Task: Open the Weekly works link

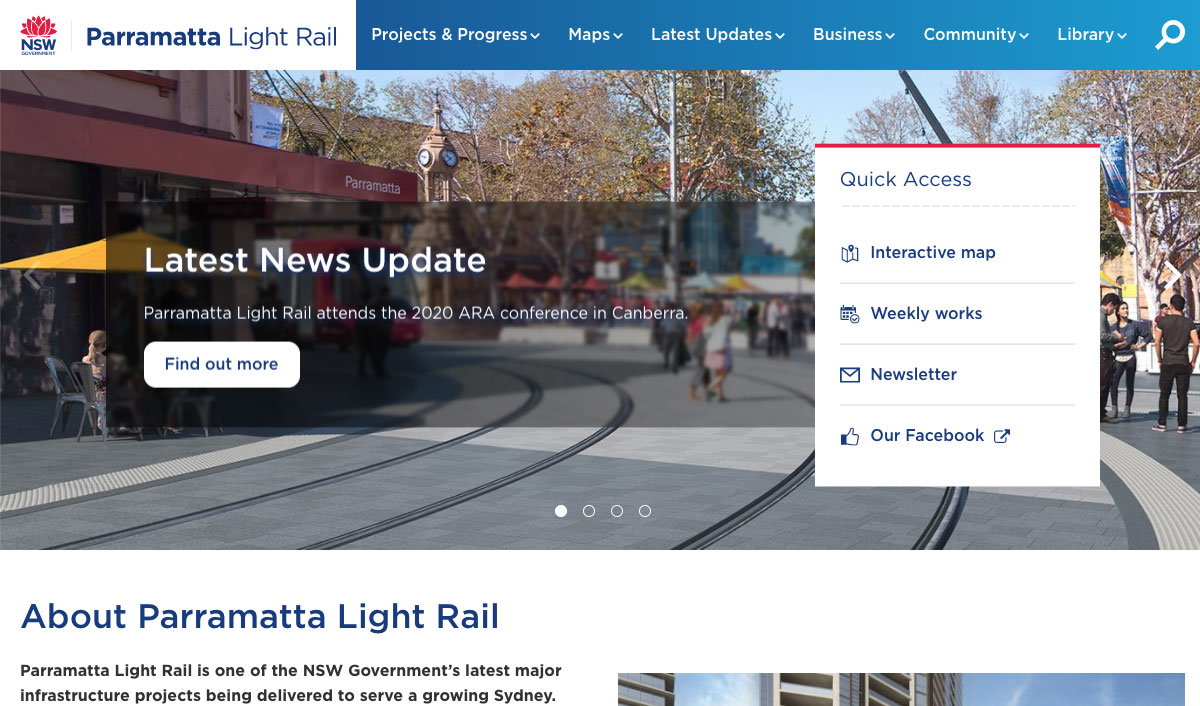Action: tap(926, 314)
